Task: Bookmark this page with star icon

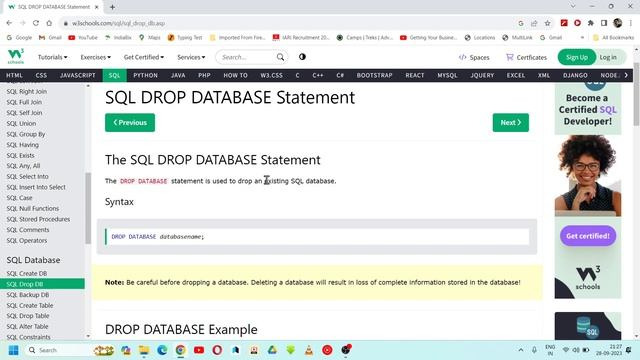Action: 547,23
